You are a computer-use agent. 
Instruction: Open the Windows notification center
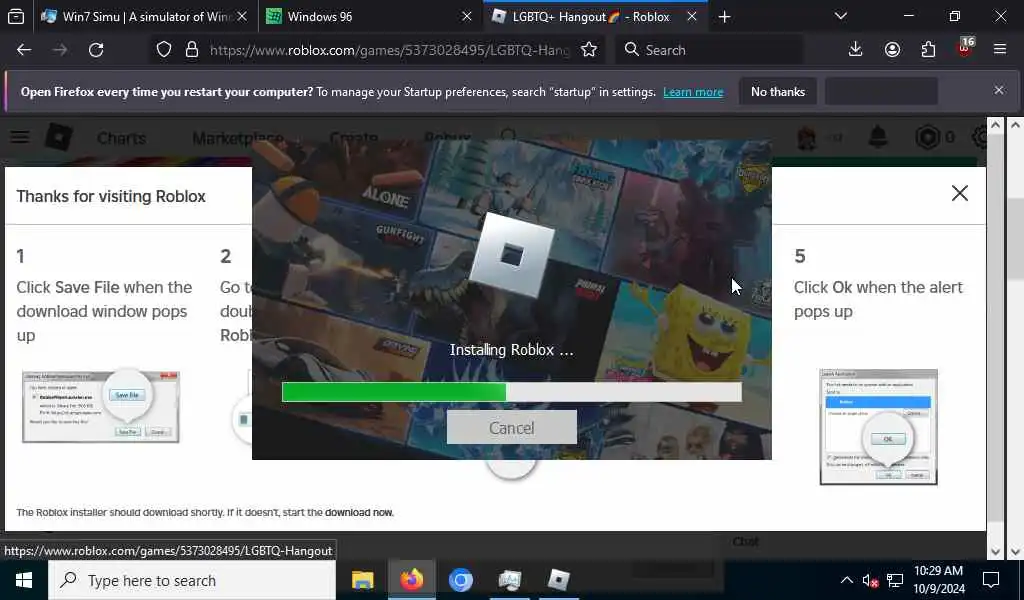coord(991,580)
